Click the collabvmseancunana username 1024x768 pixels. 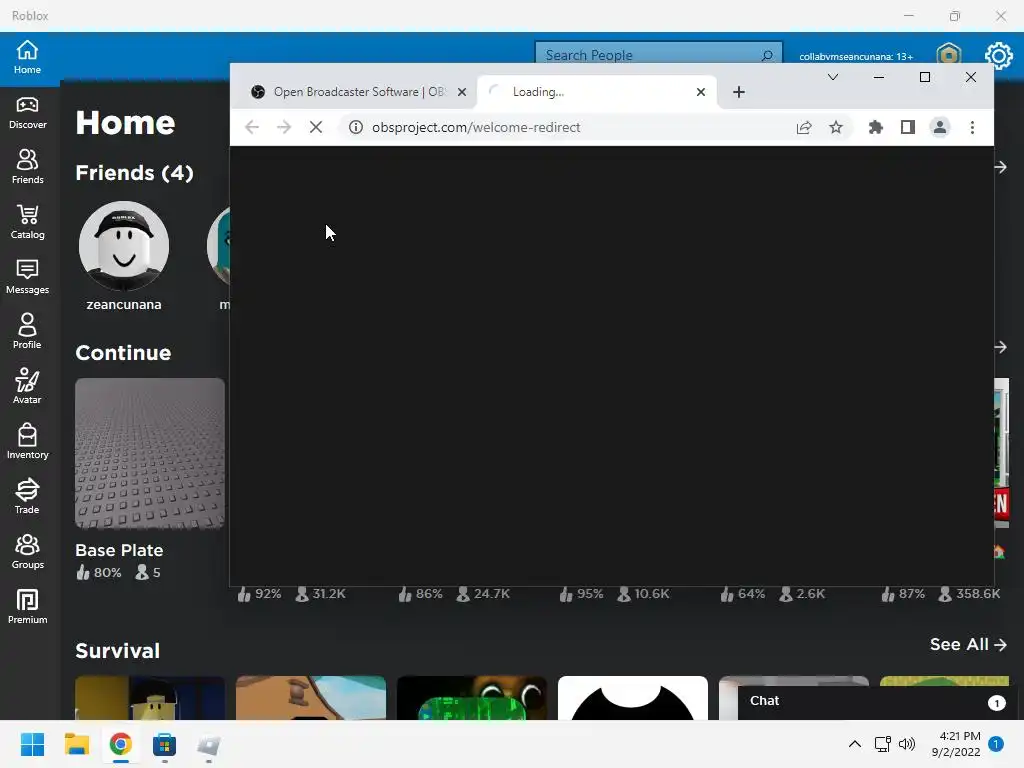pos(856,57)
